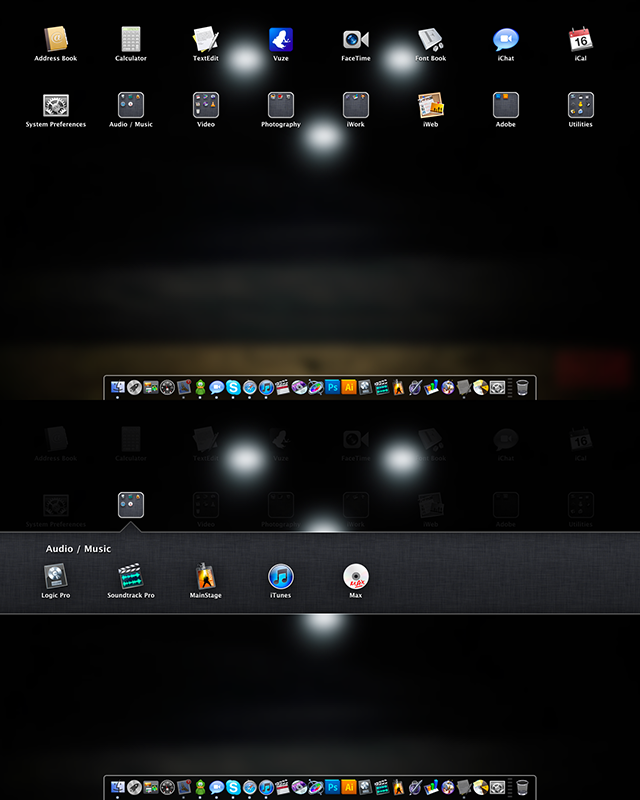Screen dimensions: 640x800
Task: Expand the Photography folder in the undimmed grid
Action: (x=281, y=105)
